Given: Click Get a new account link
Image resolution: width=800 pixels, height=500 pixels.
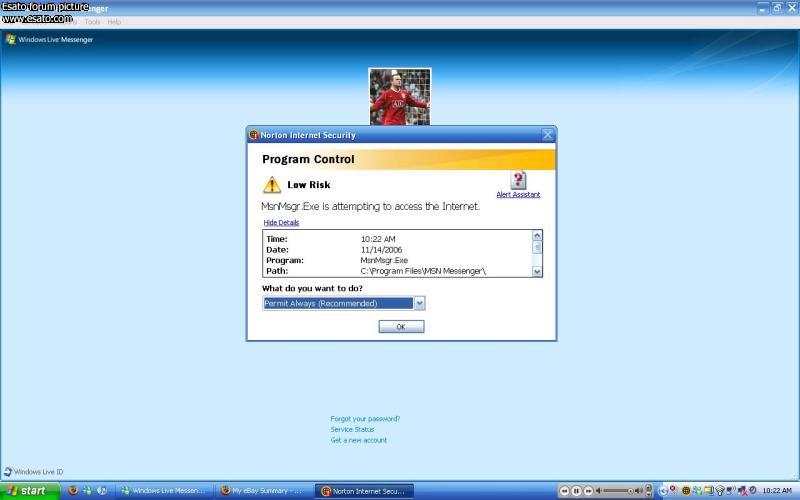Looking at the screenshot, I should pyautogui.click(x=359, y=440).
